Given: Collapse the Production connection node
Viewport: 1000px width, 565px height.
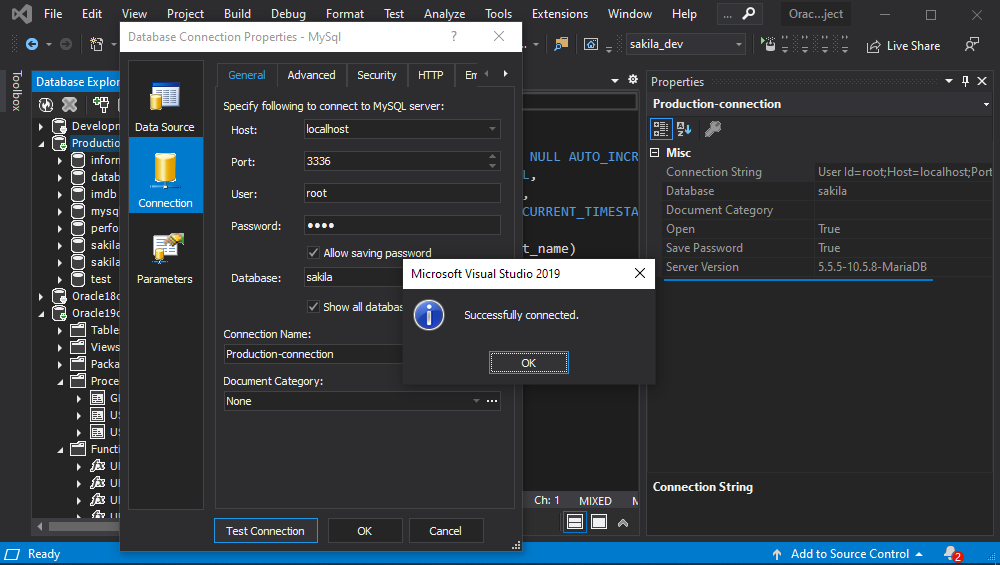Looking at the screenshot, I should (x=41, y=143).
